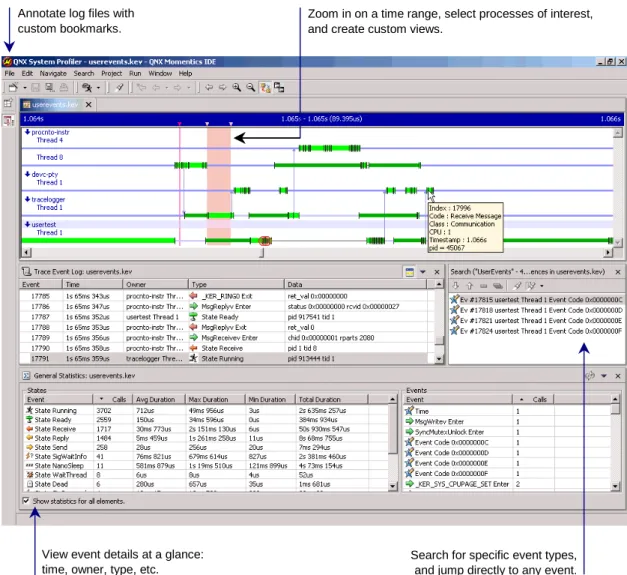Close the userevents.kev editor tab

click(88, 105)
